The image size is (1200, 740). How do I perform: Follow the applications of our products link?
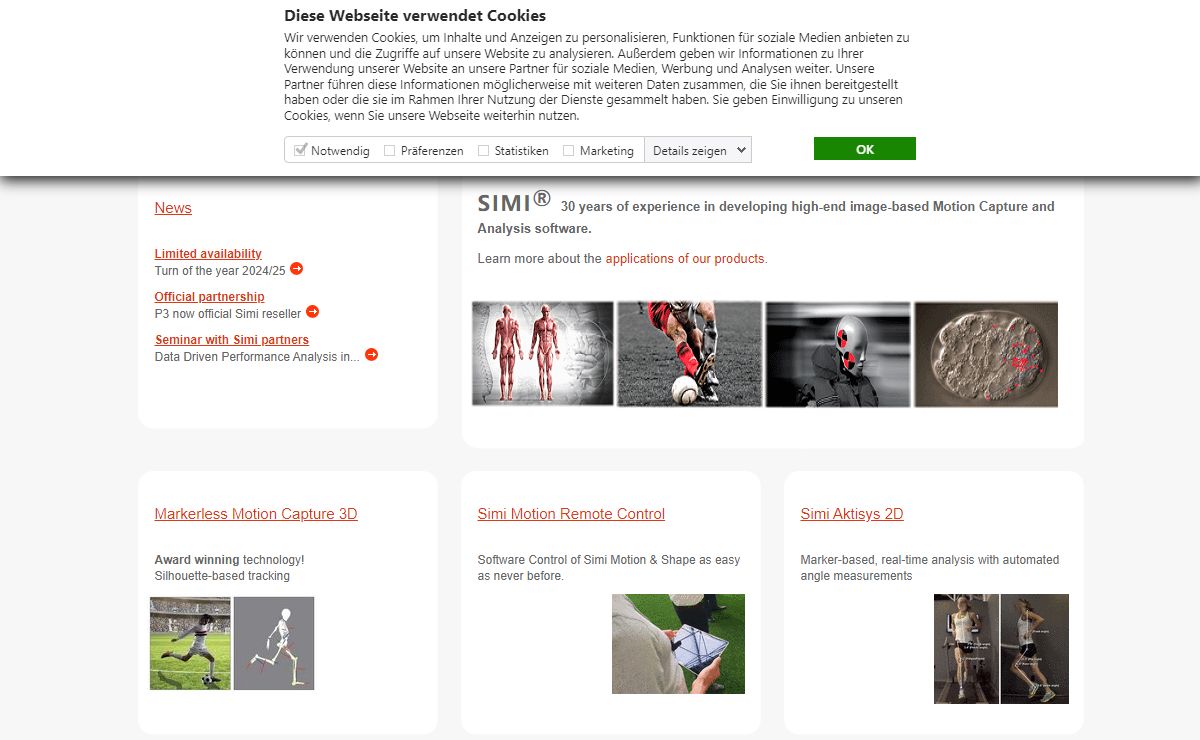pyautogui.click(x=685, y=258)
